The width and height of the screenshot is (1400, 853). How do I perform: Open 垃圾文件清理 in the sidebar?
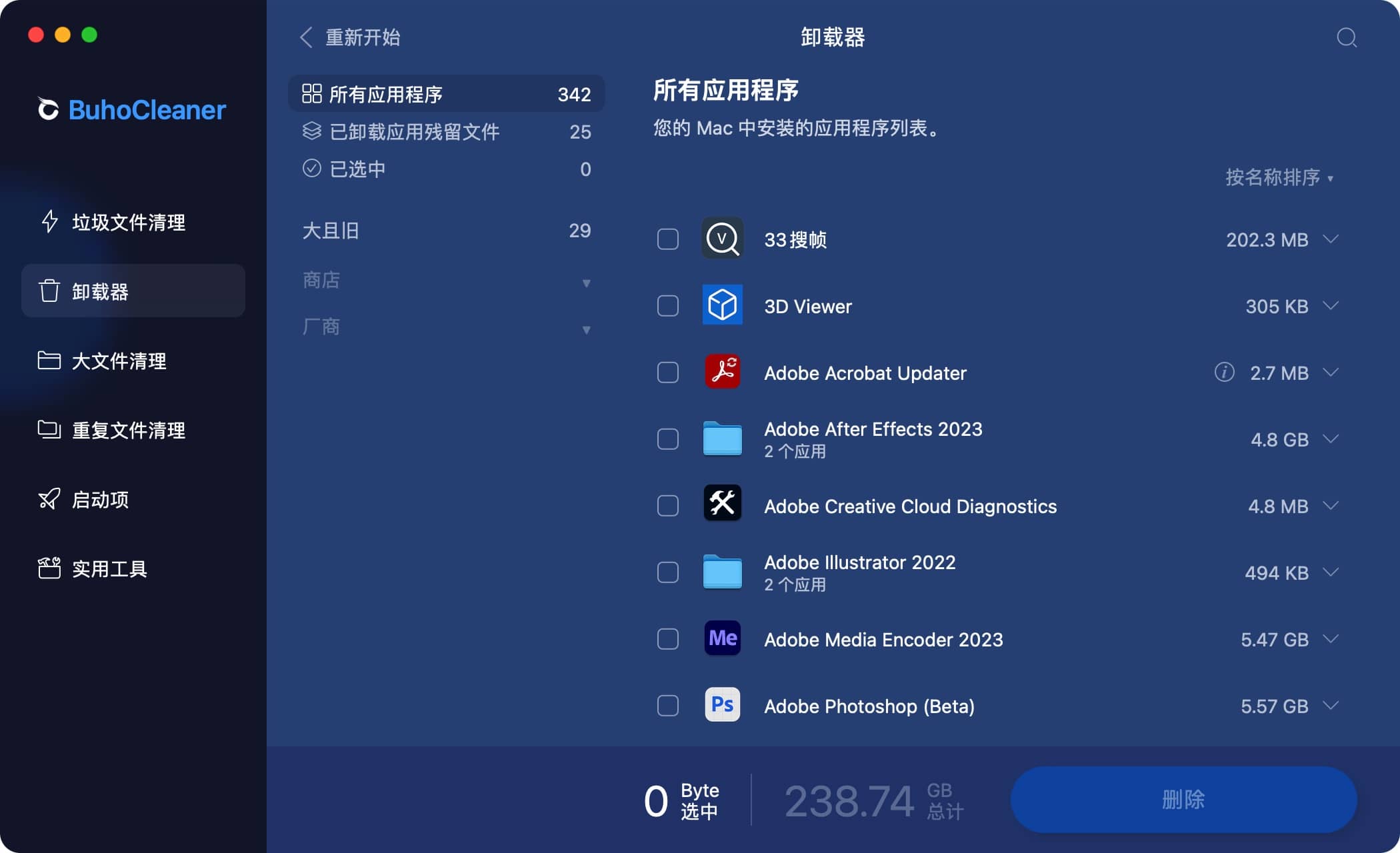pyautogui.click(x=133, y=222)
